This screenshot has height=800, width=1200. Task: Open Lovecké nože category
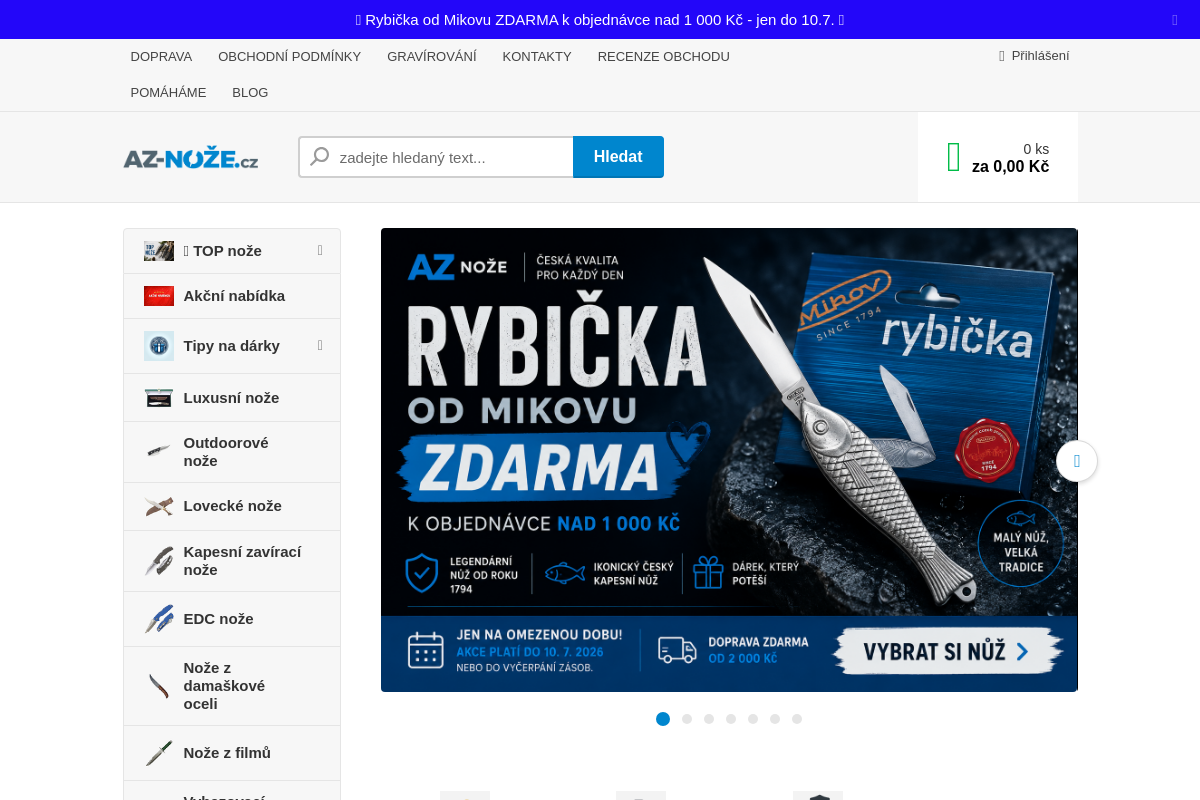click(x=232, y=506)
